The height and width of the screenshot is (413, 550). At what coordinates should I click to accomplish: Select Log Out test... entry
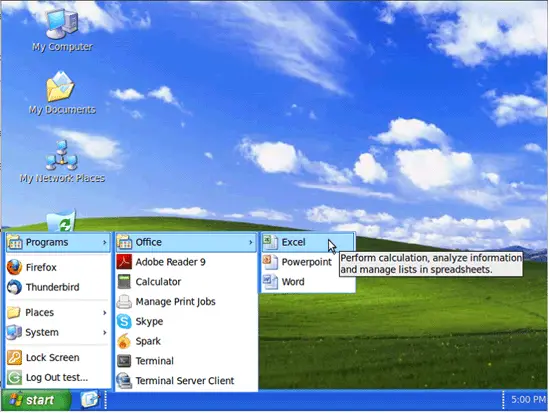pyautogui.click(x=58, y=378)
